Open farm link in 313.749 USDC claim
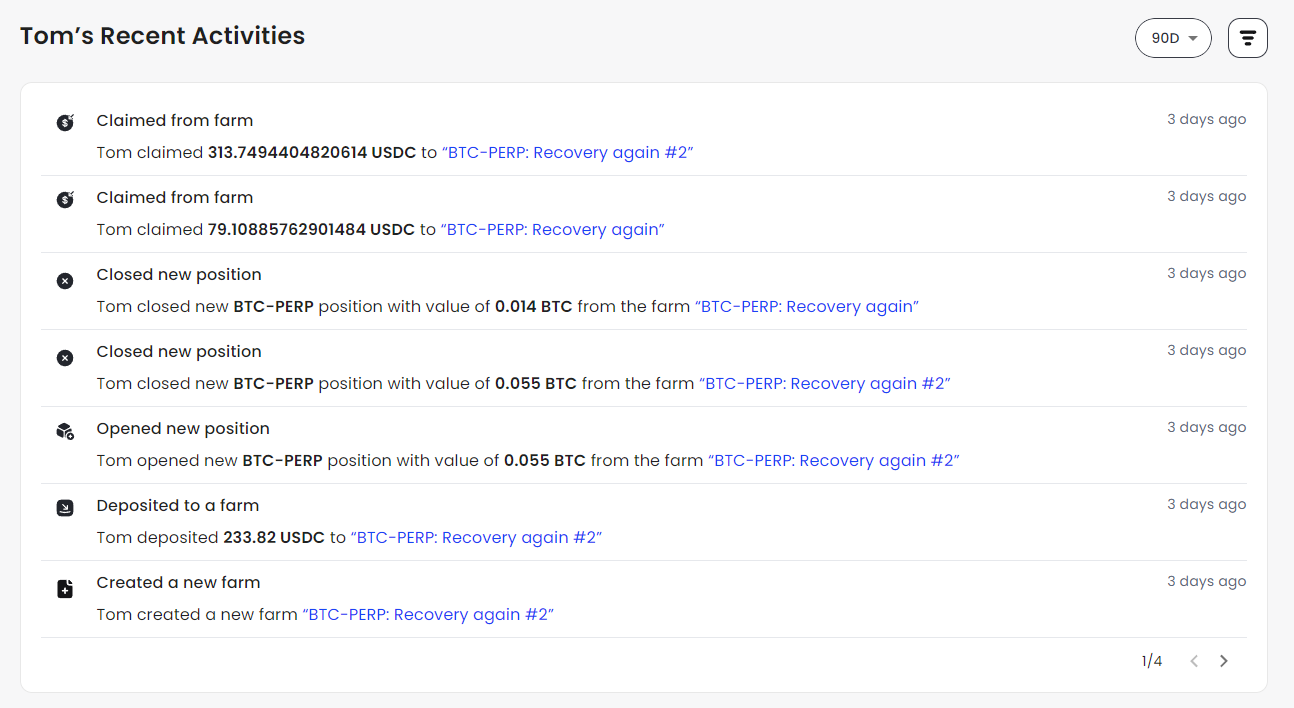Image resolution: width=1294 pixels, height=708 pixels. 567,153
